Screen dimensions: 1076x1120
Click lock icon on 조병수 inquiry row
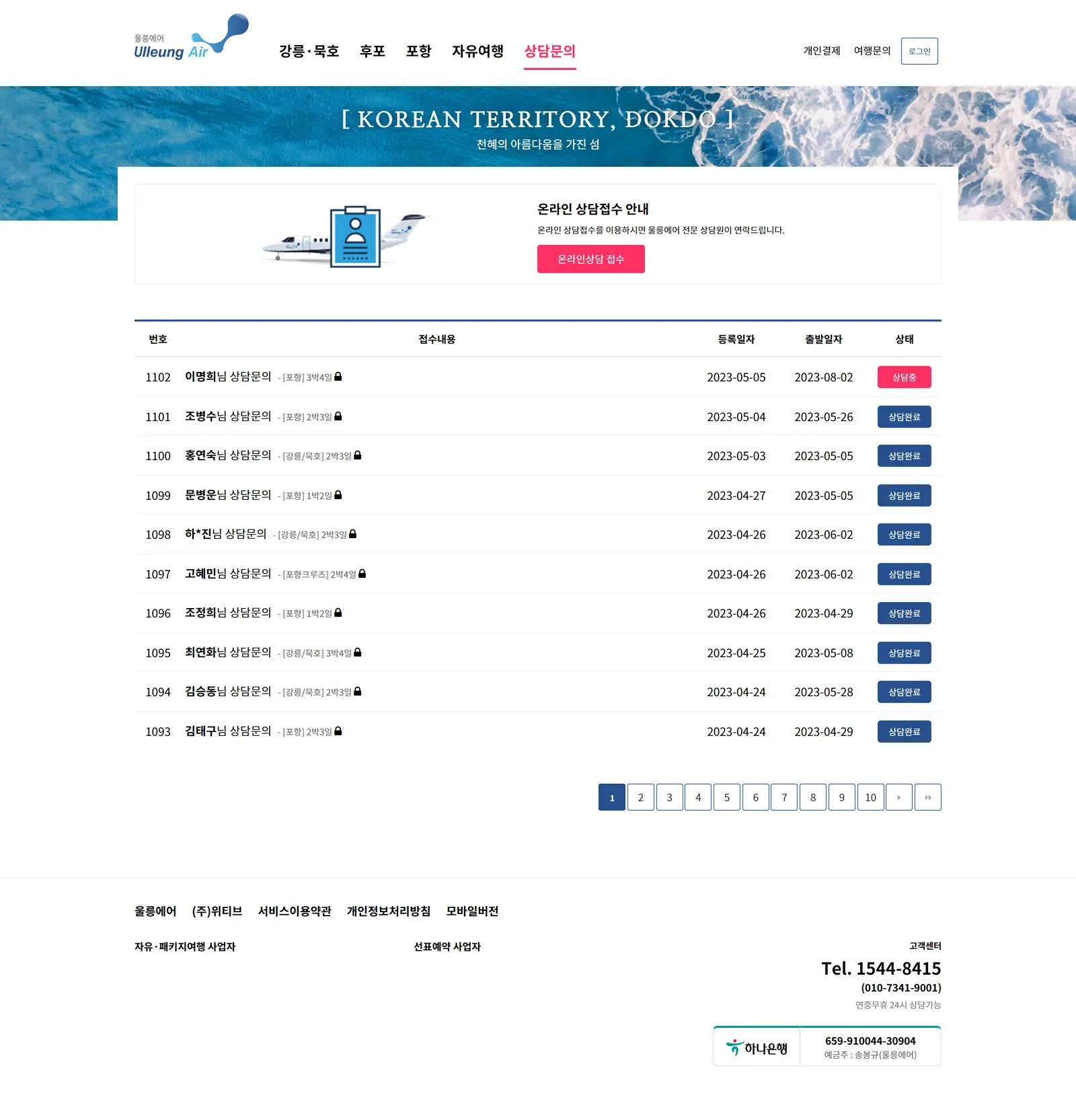338,416
